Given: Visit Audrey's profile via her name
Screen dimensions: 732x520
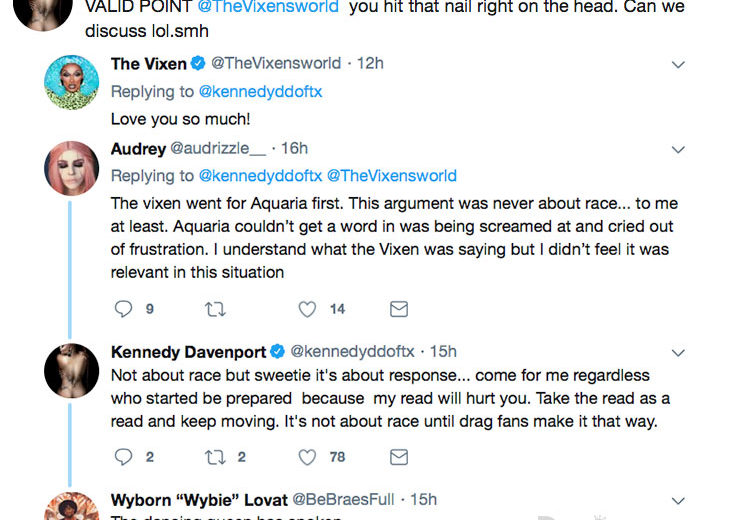Looking at the screenshot, I should point(138,149).
